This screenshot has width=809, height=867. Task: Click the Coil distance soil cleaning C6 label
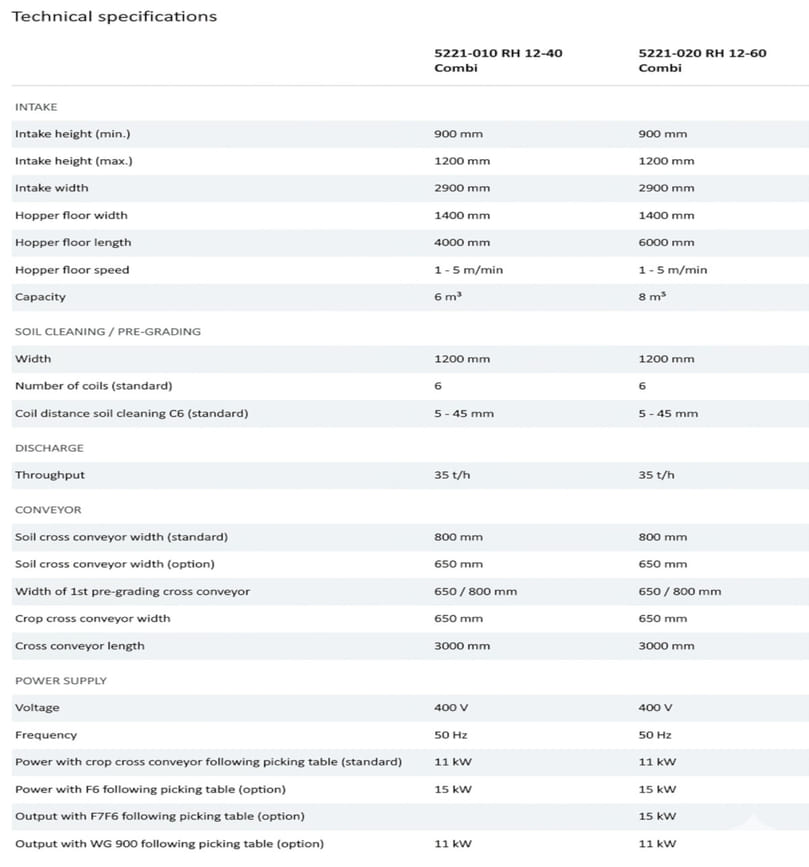coord(131,413)
